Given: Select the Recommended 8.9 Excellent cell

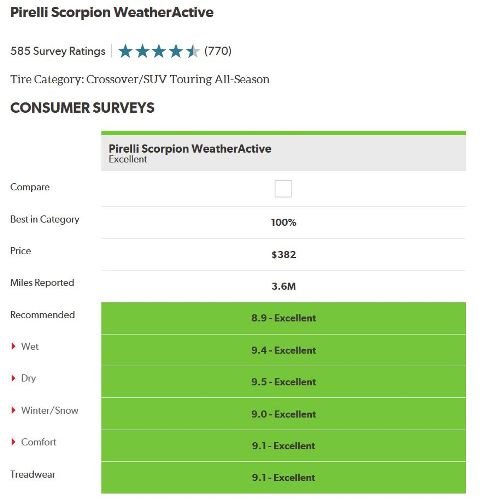Looking at the screenshot, I should click(283, 318).
